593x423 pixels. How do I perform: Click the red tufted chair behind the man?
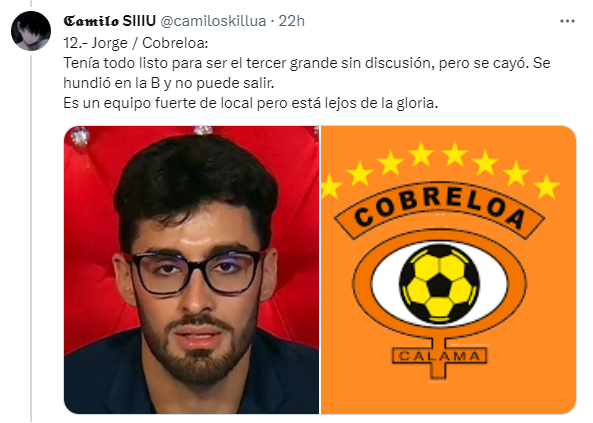coord(93,227)
